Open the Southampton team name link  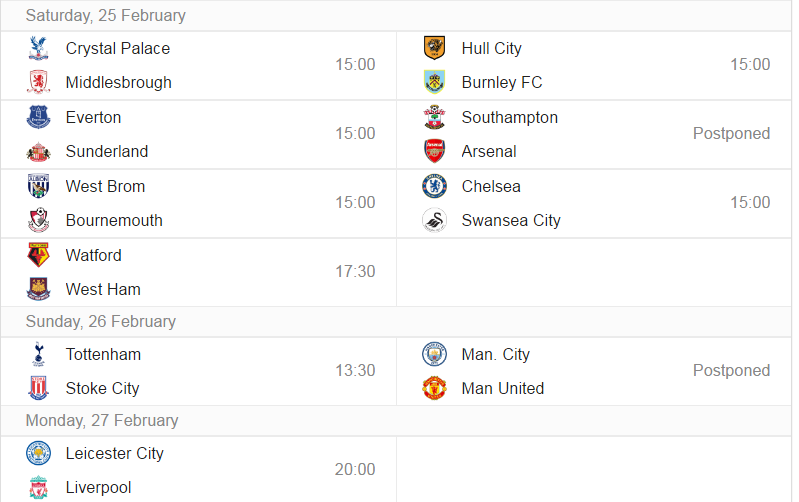pyautogui.click(x=510, y=118)
